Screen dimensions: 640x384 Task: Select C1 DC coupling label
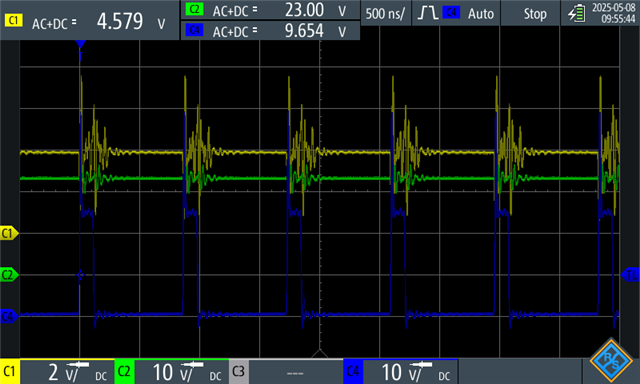click(101, 376)
